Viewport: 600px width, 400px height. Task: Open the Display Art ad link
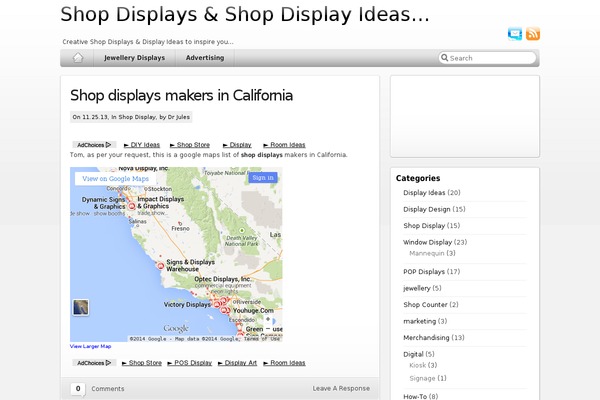click(237, 362)
